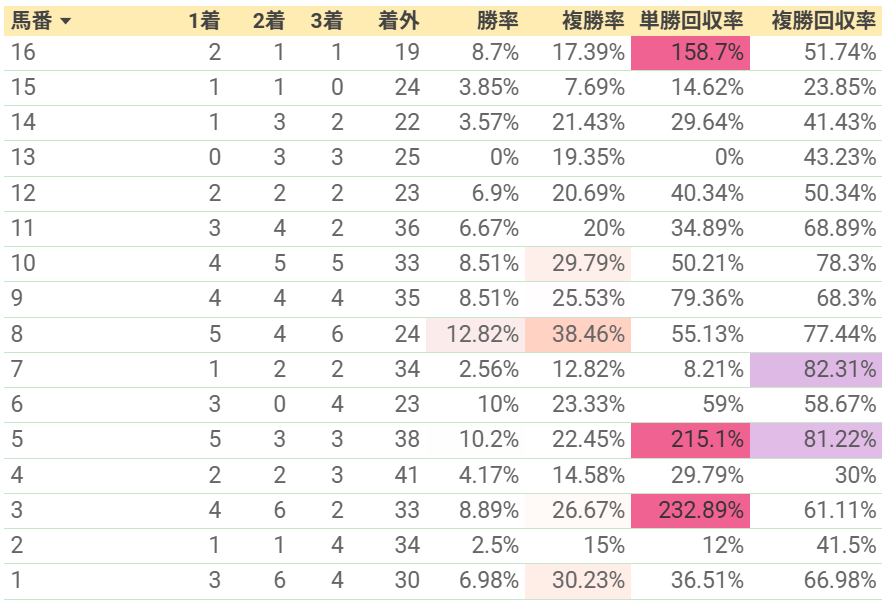Click the 3着 column header

pos(326,21)
